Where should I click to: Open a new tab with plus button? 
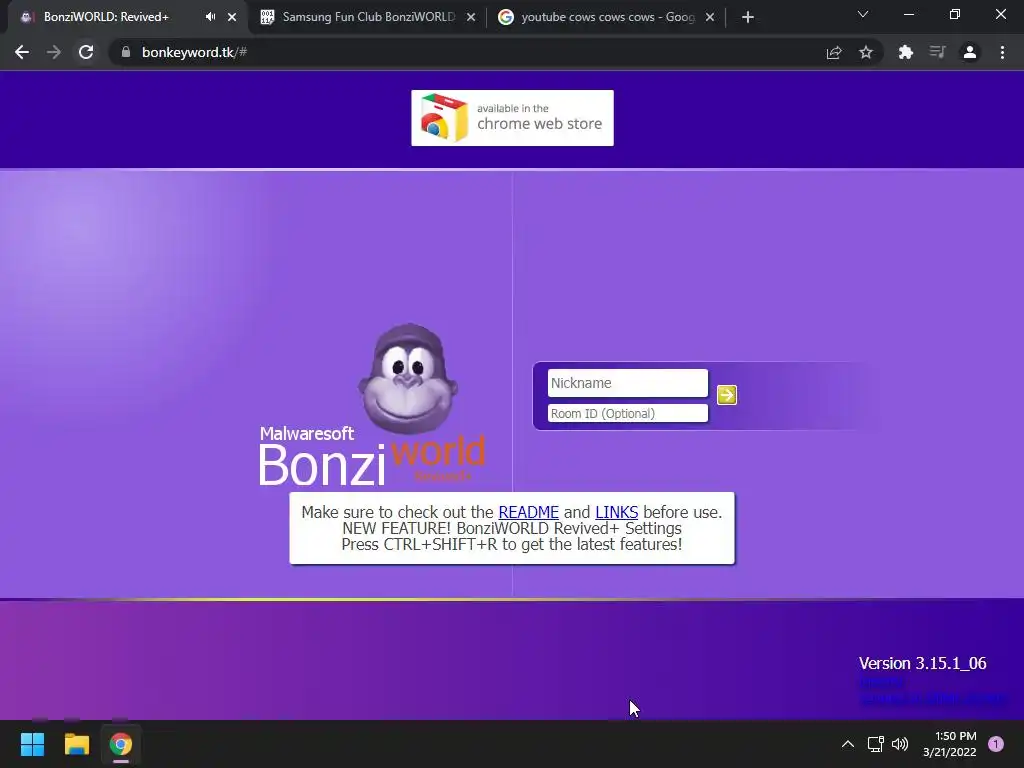748,17
